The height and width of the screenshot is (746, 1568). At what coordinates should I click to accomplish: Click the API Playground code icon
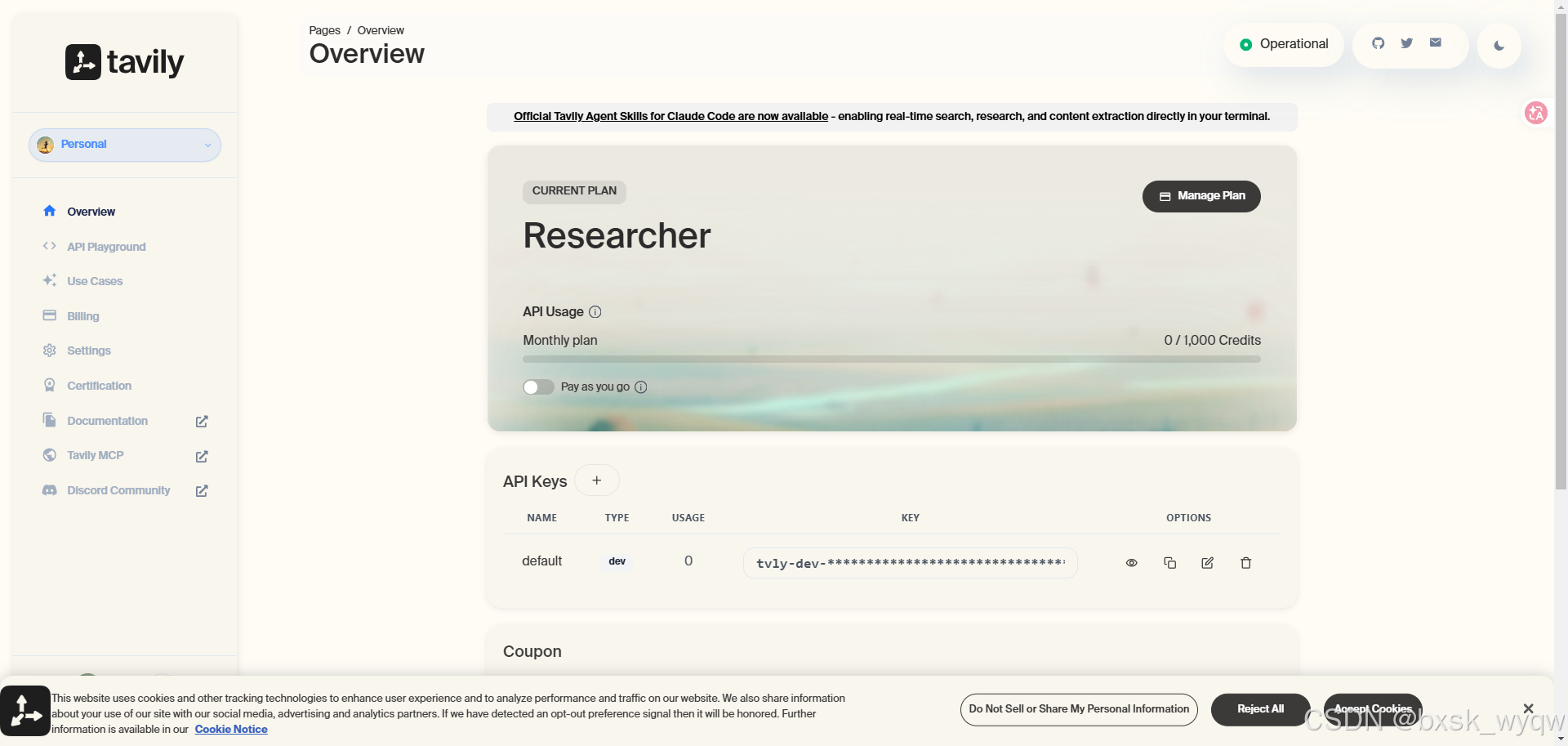pyautogui.click(x=50, y=246)
